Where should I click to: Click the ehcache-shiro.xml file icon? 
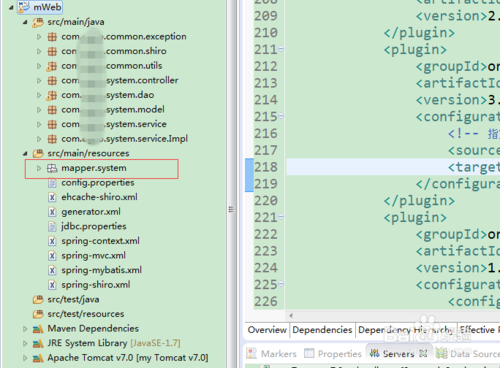point(52,197)
